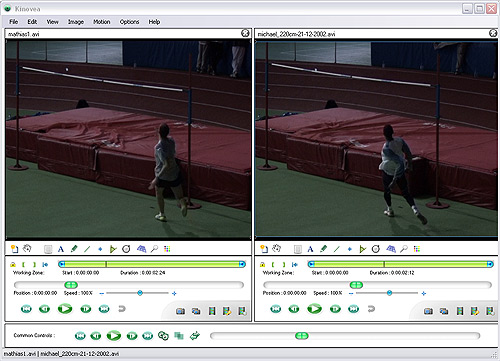Click the right video's speed slider handle
The width and height of the screenshot is (500, 361).
(x=389, y=293)
